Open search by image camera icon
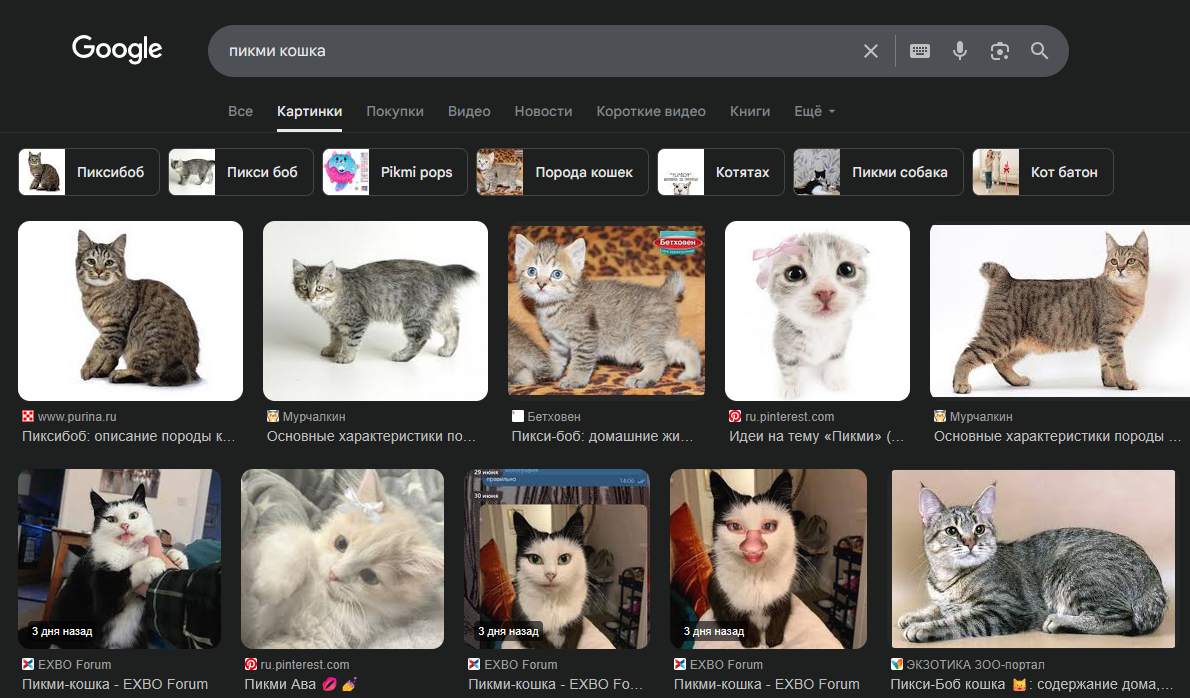This screenshot has height=698, width=1190. pos(1000,51)
